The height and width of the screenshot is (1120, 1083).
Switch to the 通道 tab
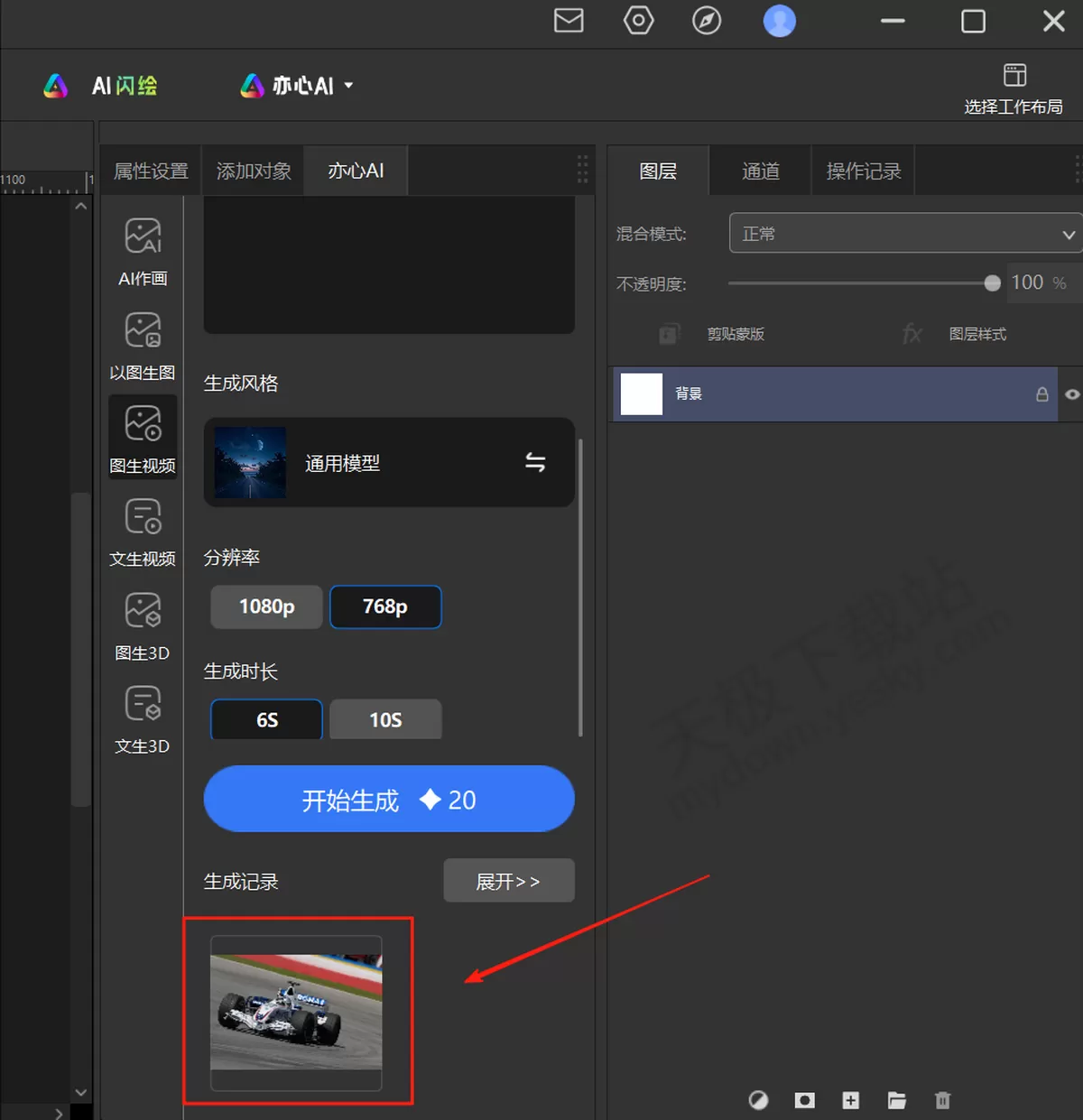click(760, 171)
